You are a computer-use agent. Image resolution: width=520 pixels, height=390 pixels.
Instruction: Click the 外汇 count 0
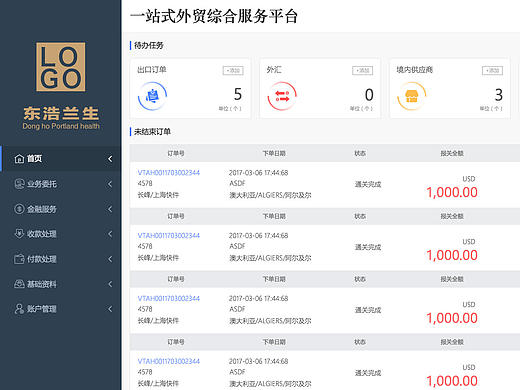tap(369, 95)
